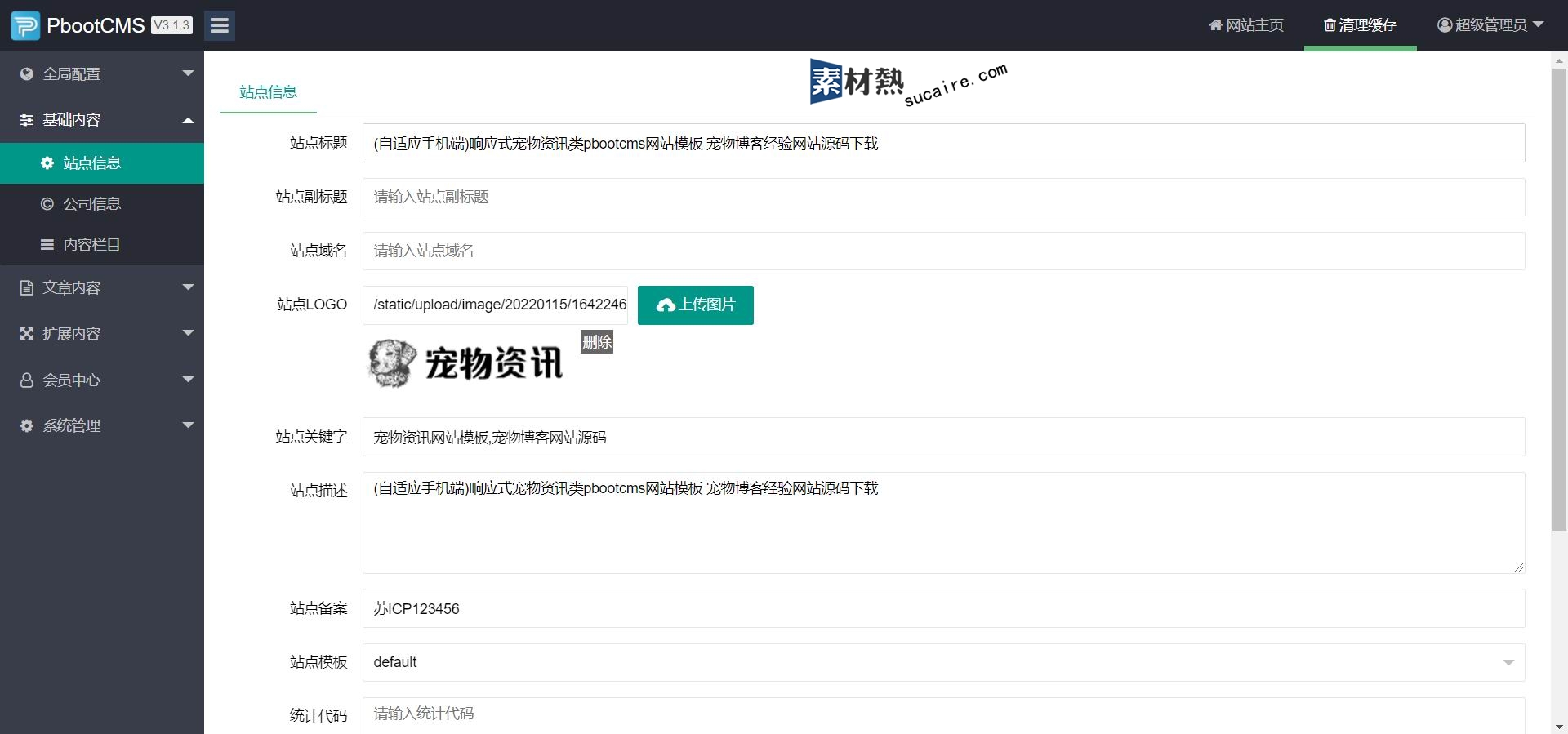The width and height of the screenshot is (1568, 734).
Task: Focus the 站点关键字 input field
Action: (943, 437)
